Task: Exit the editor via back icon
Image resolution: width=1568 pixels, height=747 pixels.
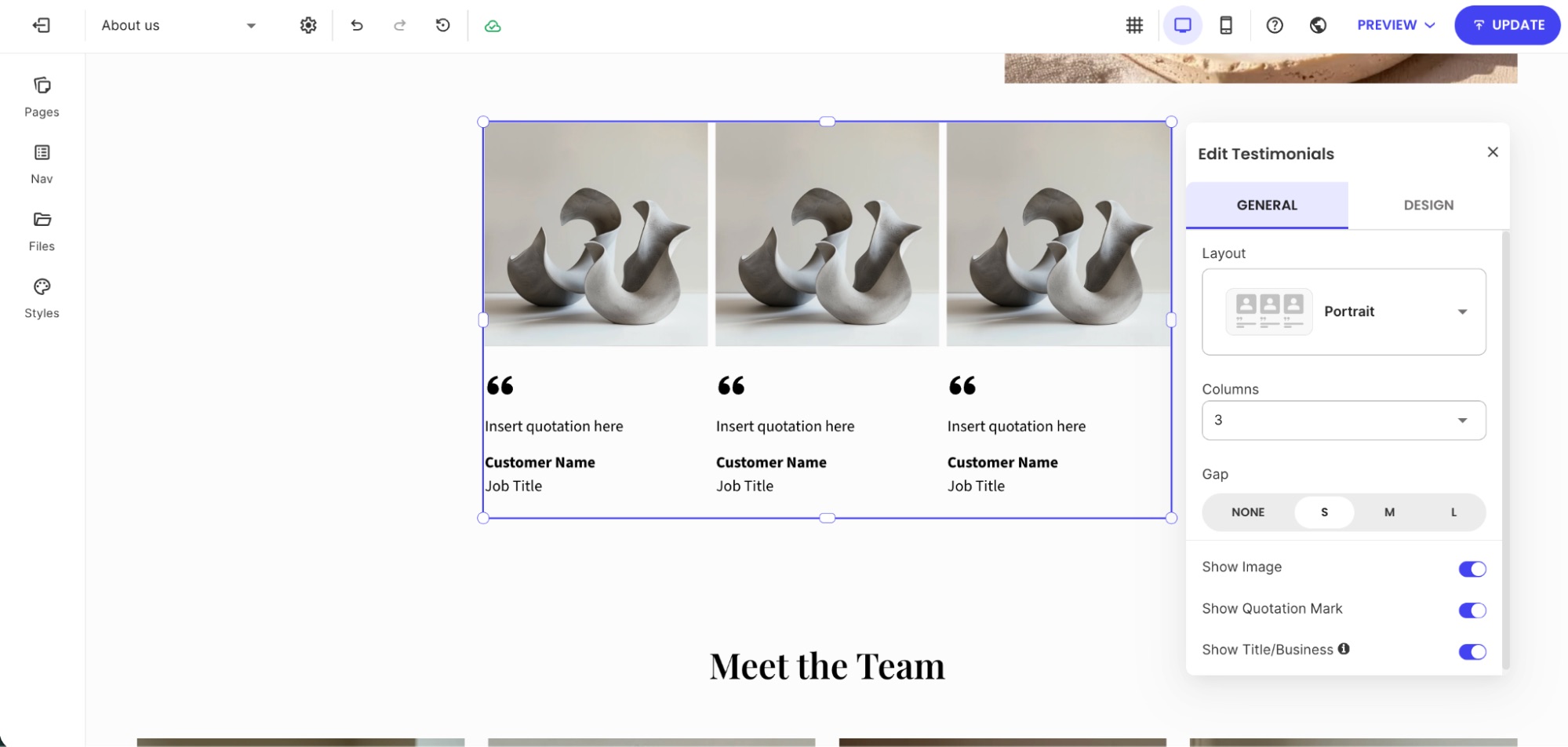Action: click(42, 25)
